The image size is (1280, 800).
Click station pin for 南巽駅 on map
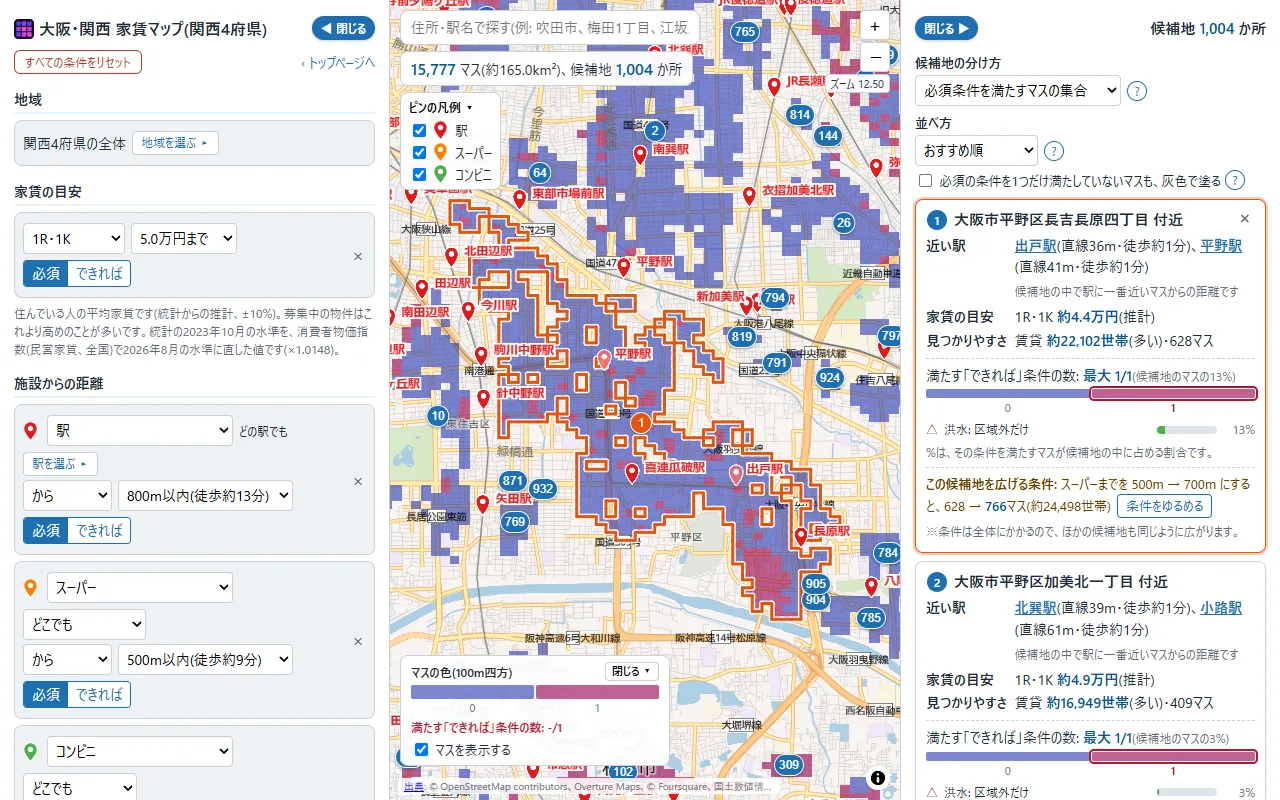pos(640,154)
